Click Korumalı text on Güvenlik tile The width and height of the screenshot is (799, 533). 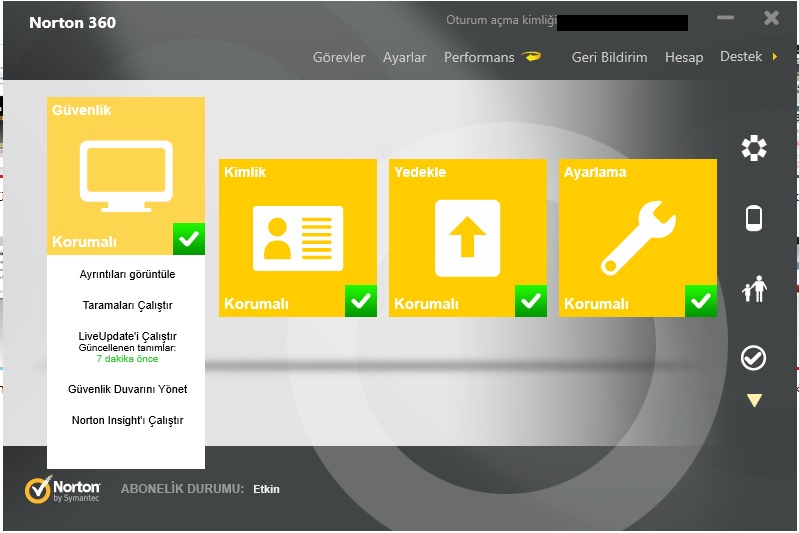85,242
